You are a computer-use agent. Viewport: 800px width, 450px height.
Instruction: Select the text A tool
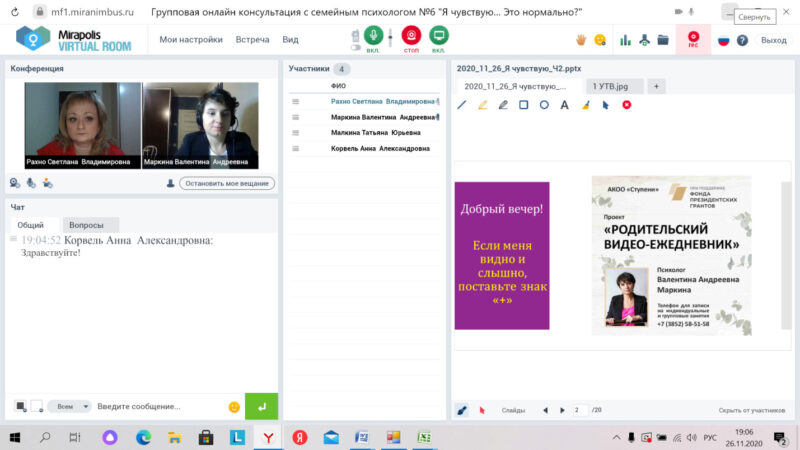564,105
